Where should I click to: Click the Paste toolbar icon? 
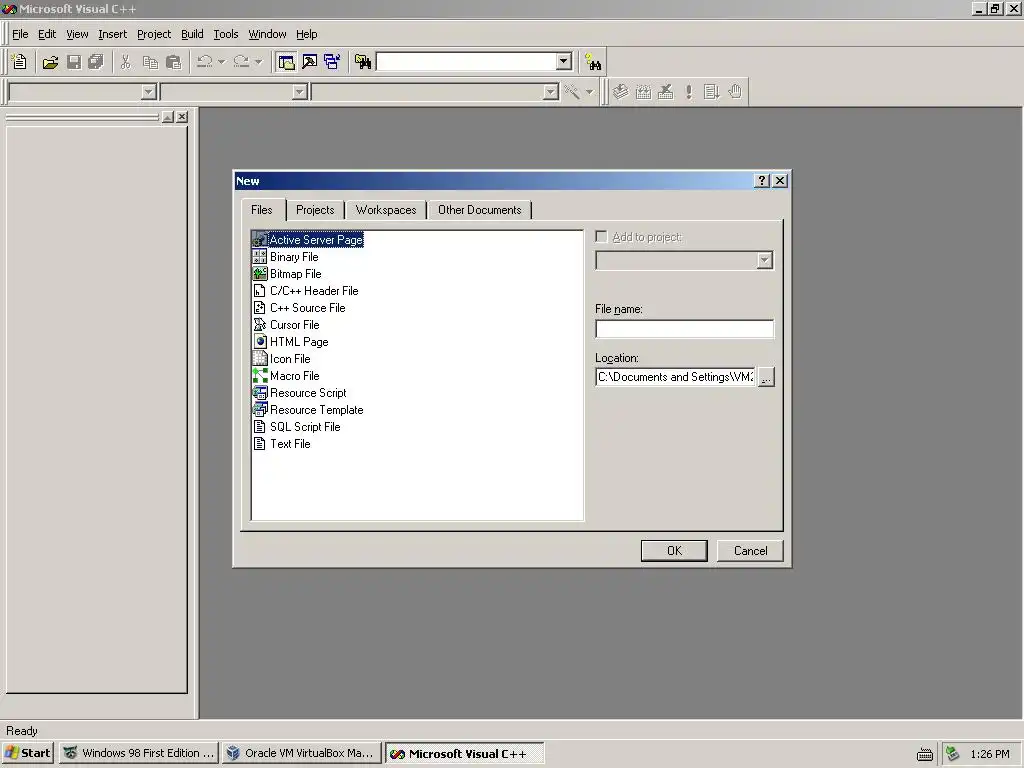174,62
